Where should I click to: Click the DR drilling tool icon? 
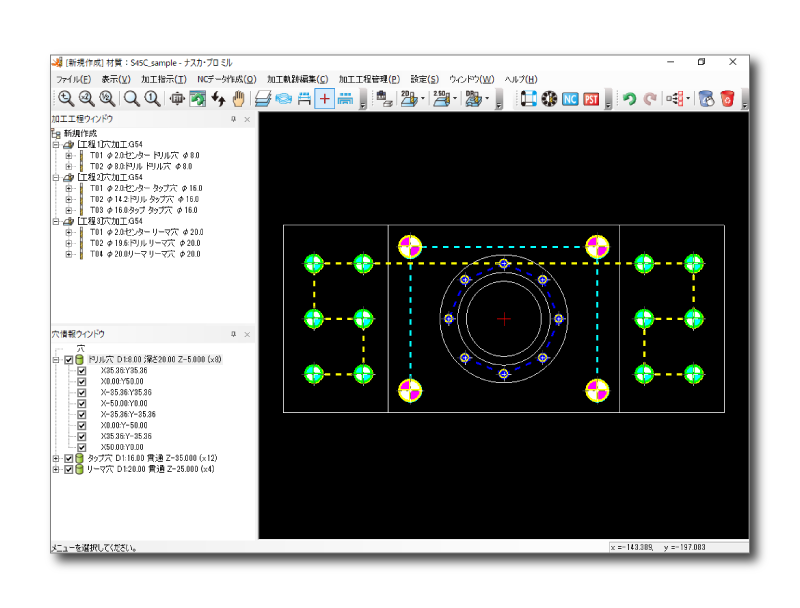pos(473,98)
